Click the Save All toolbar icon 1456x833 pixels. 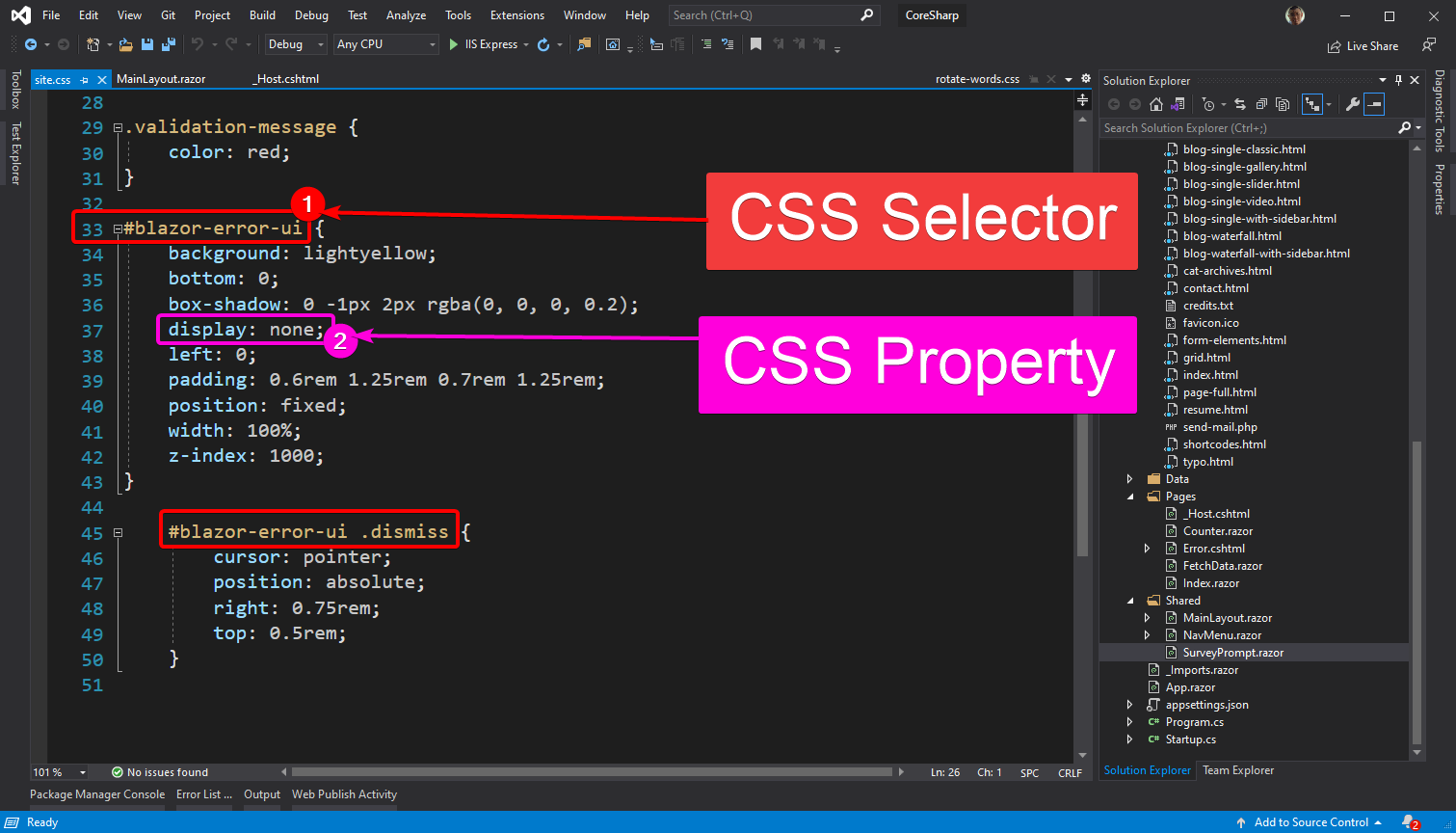pyautogui.click(x=169, y=44)
